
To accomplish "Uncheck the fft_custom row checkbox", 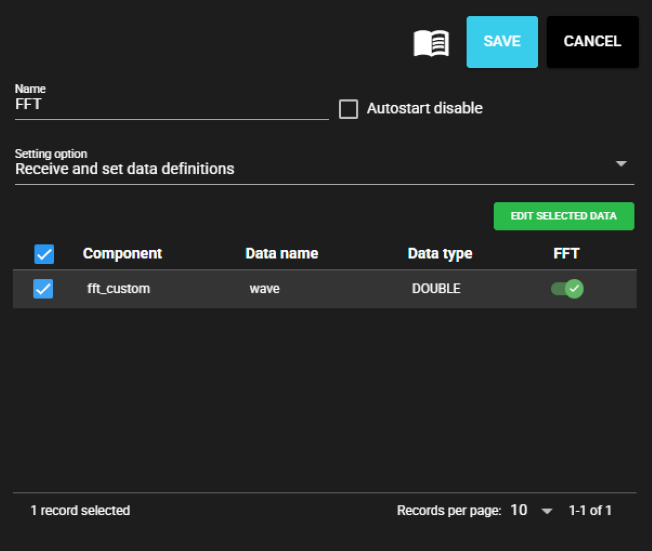I will 43,289.
